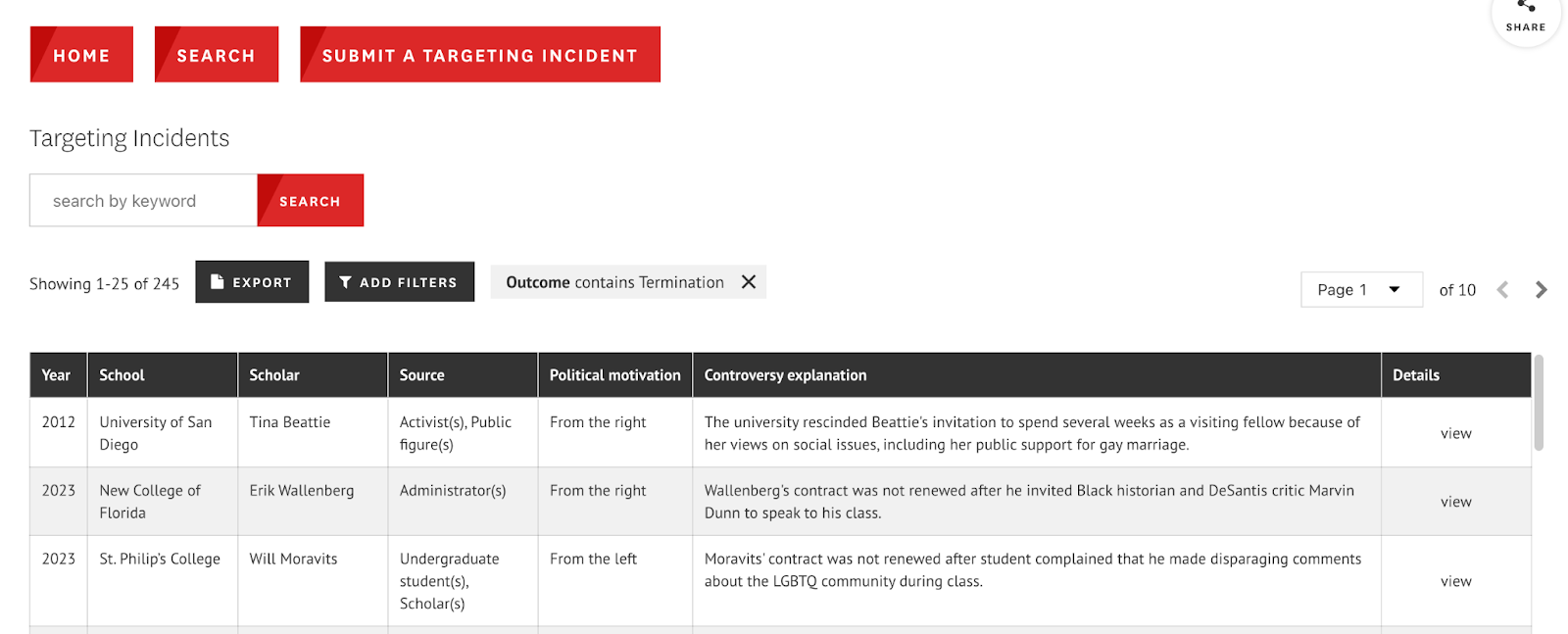Click the Targeting Incidents heading
1568x634 pixels.
(x=129, y=138)
